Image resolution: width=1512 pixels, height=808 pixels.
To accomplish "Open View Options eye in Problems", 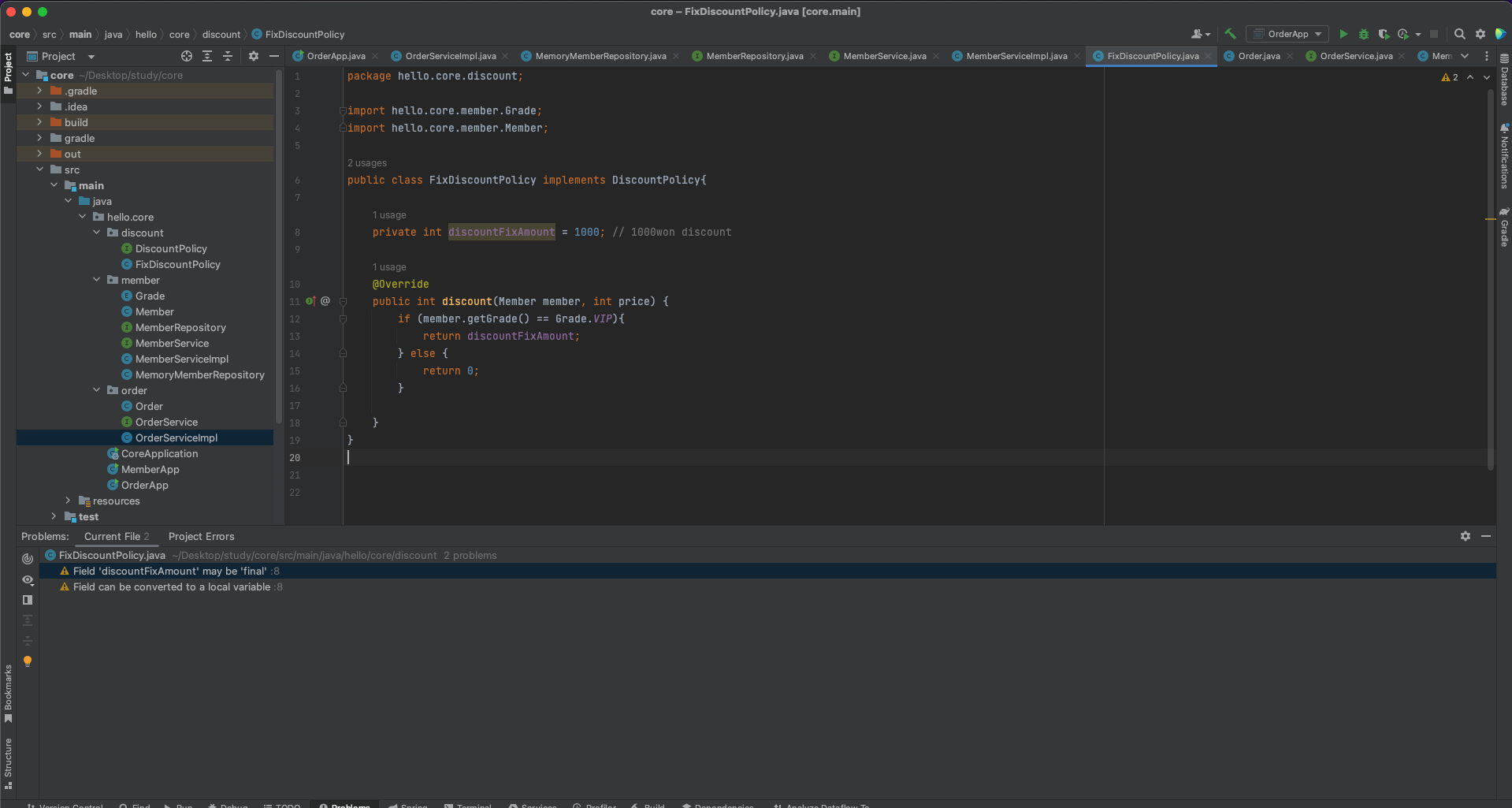I will pos(28,579).
